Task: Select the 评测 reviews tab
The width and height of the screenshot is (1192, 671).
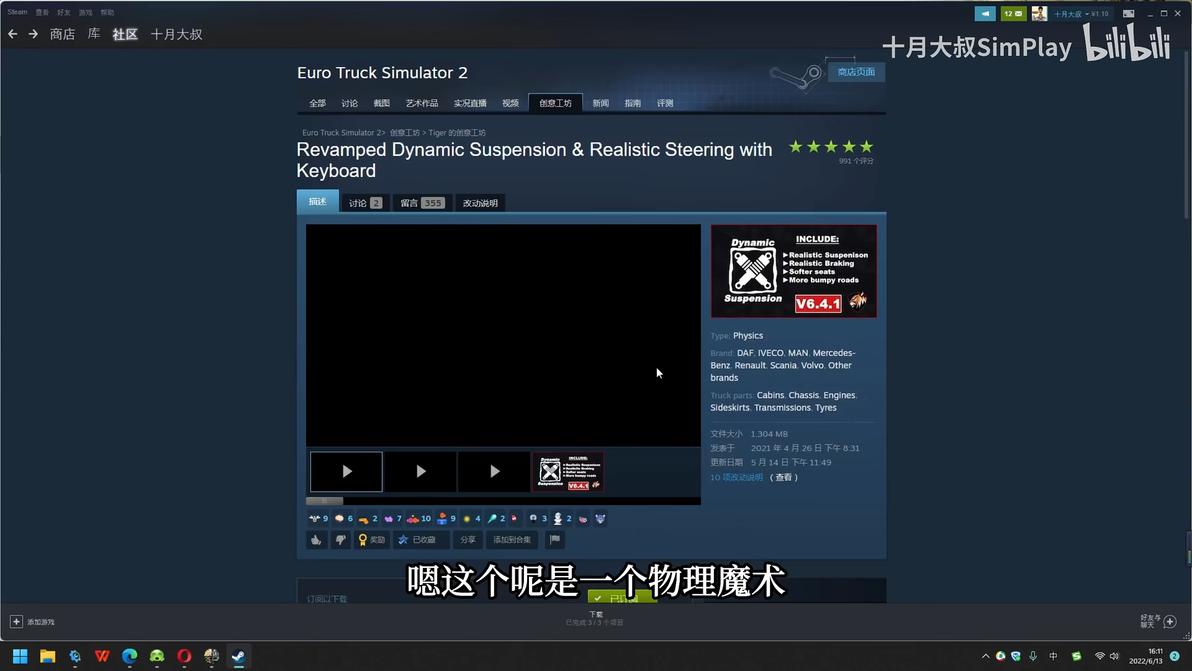Action: tap(665, 103)
